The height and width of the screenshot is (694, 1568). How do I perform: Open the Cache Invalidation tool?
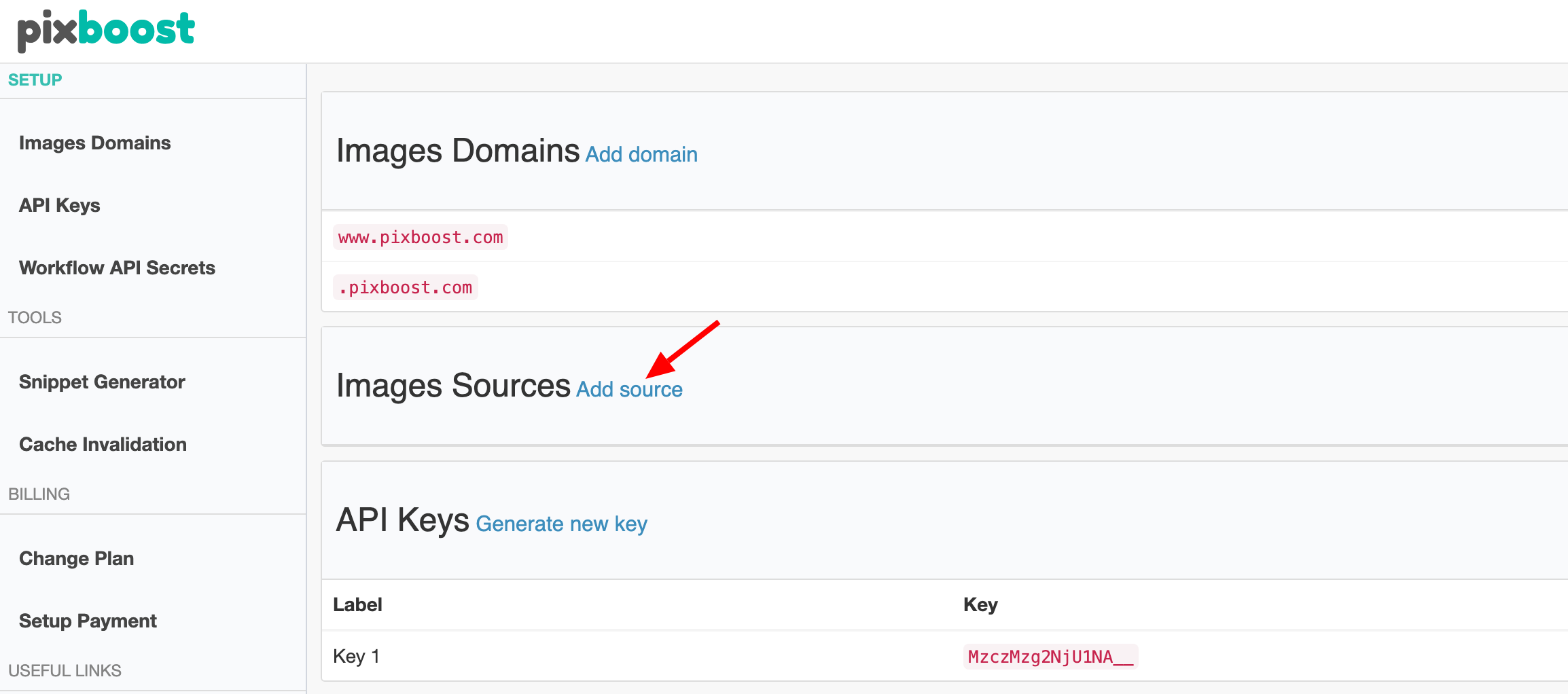103,444
